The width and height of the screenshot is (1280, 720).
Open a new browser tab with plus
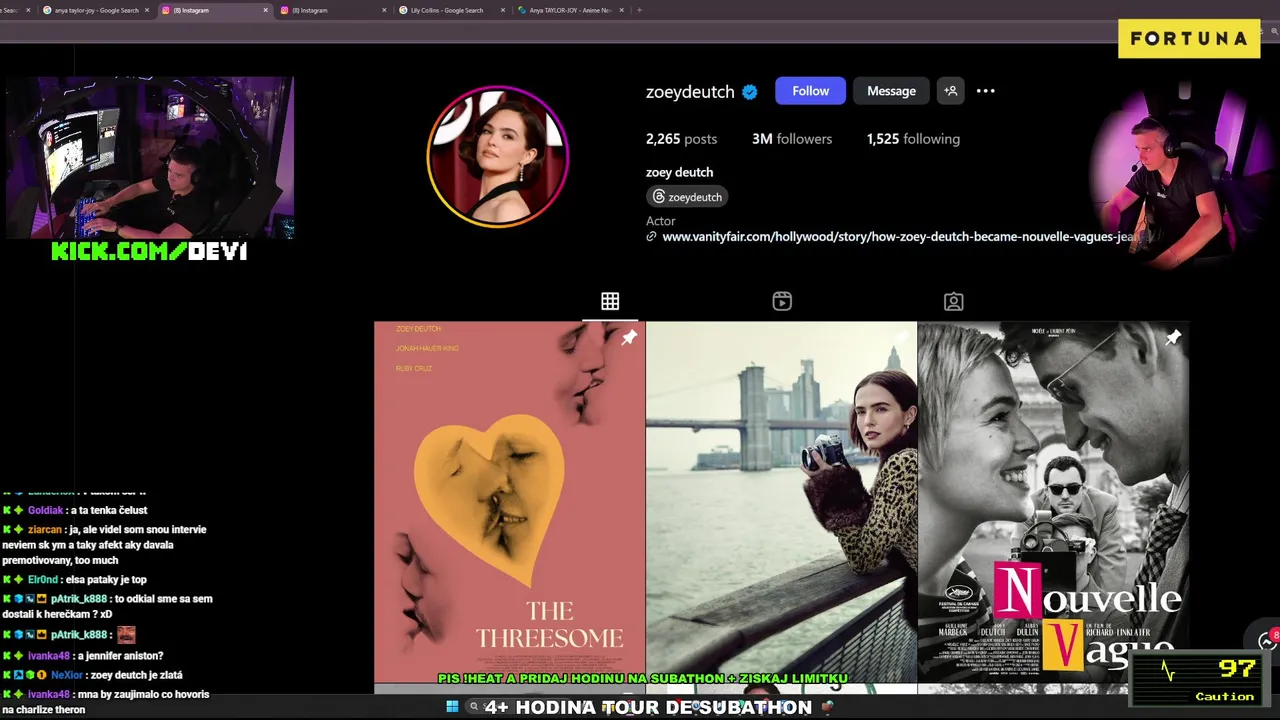click(639, 10)
